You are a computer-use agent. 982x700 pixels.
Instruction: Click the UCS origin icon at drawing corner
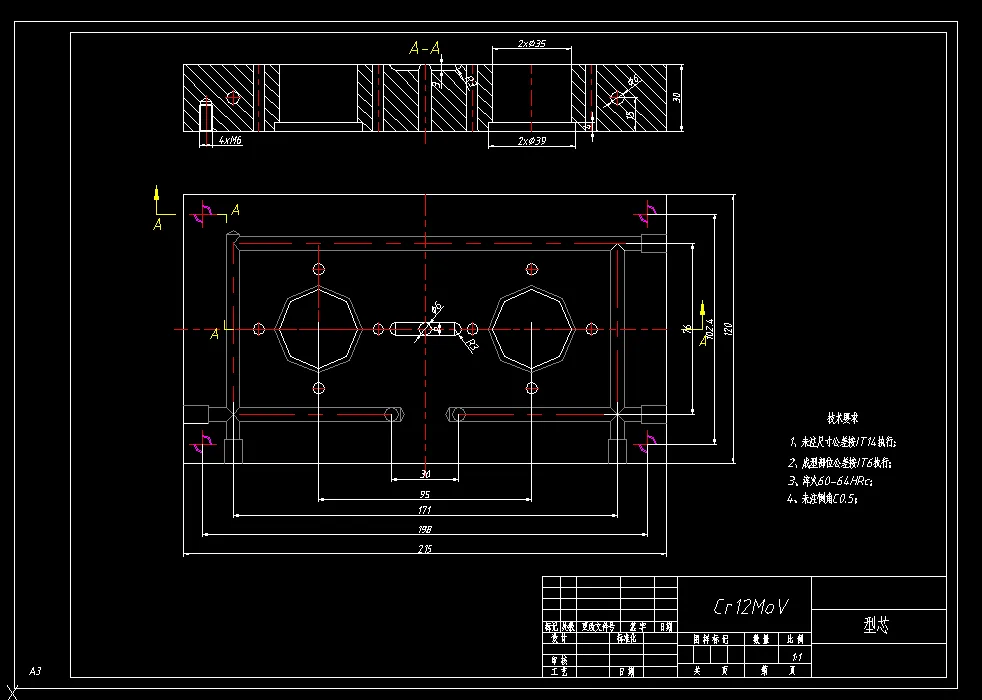tap(11, 691)
